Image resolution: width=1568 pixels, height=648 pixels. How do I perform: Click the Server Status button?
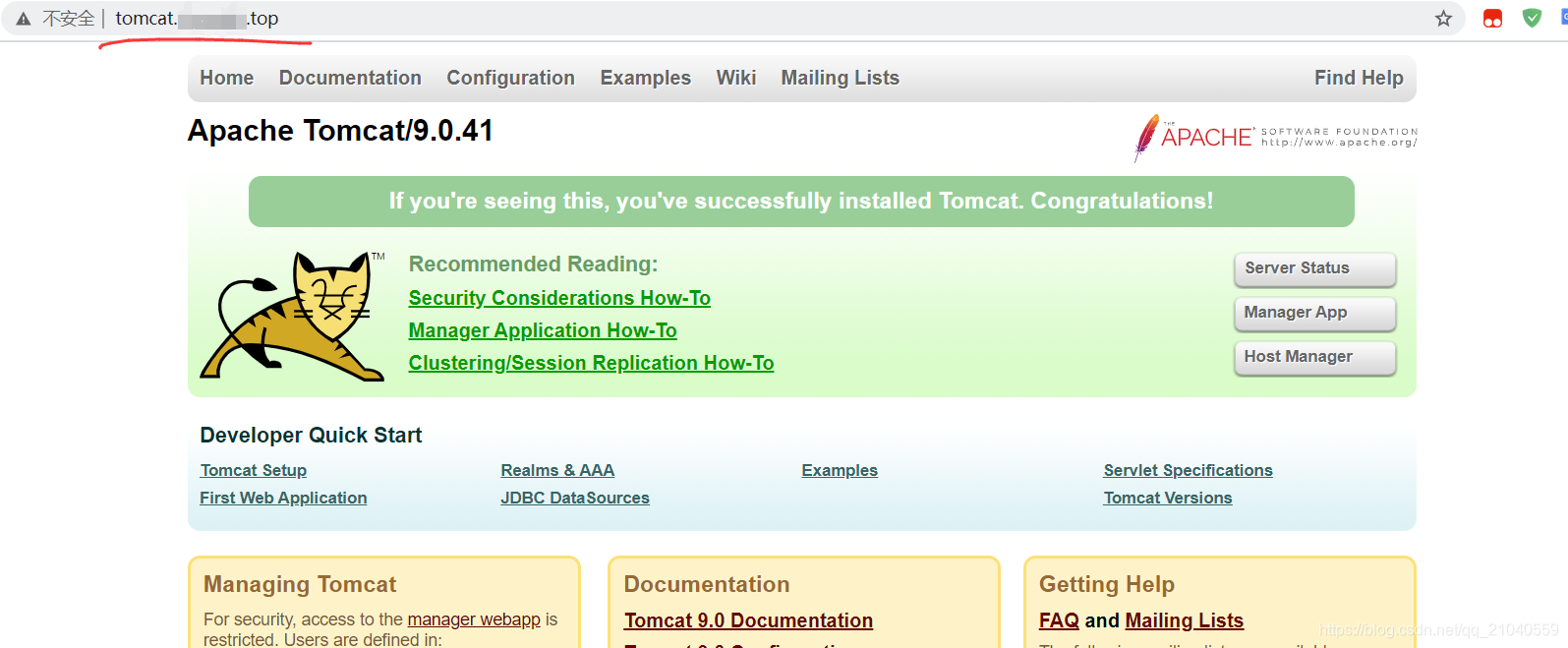click(1314, 268)
